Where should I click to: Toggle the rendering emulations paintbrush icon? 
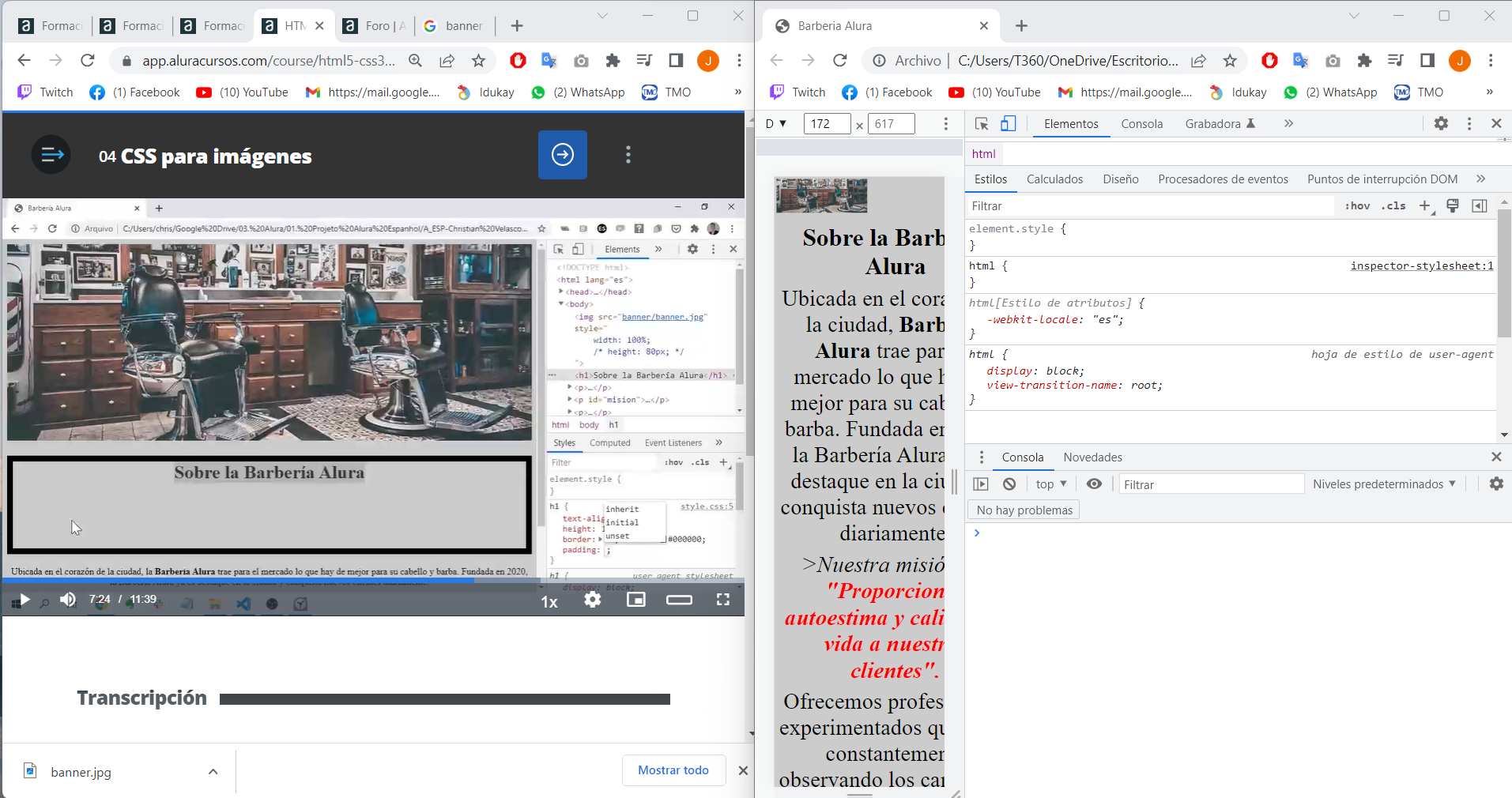click(1453, 206)
